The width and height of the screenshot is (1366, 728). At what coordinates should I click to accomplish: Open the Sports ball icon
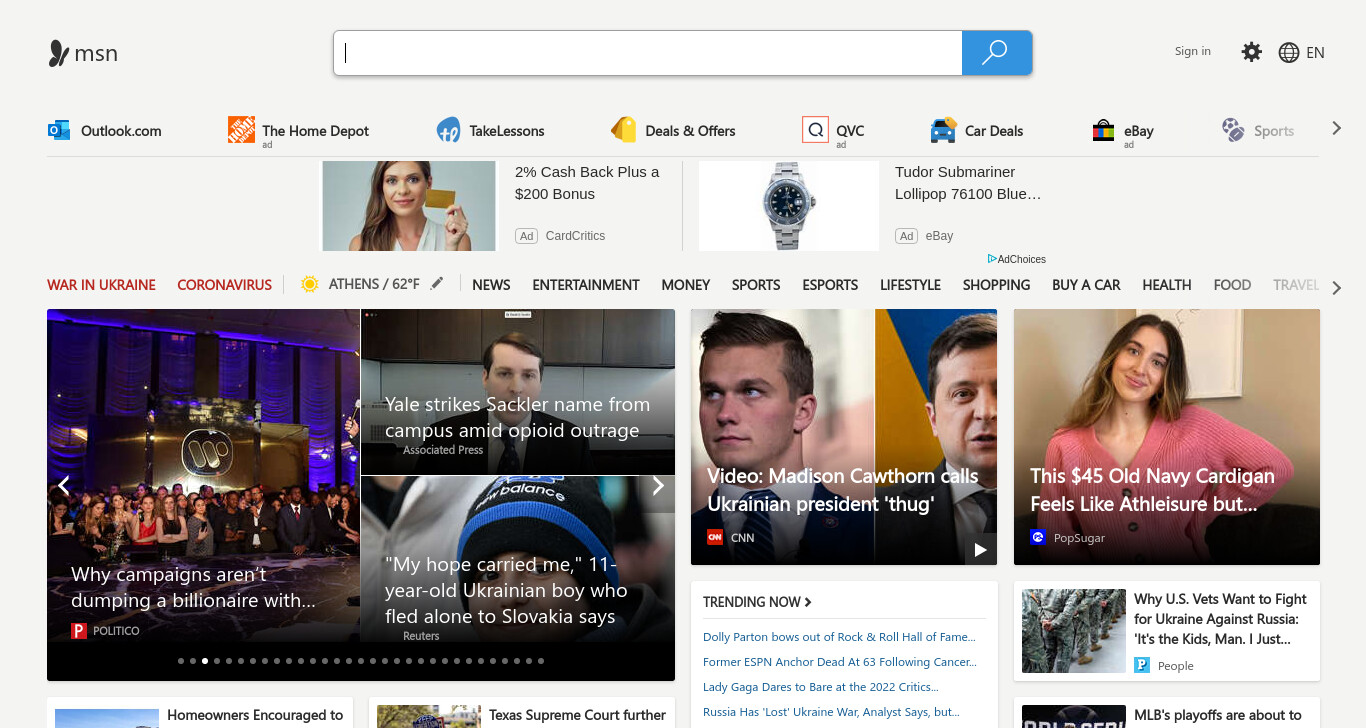click(x=1233, y=130)
